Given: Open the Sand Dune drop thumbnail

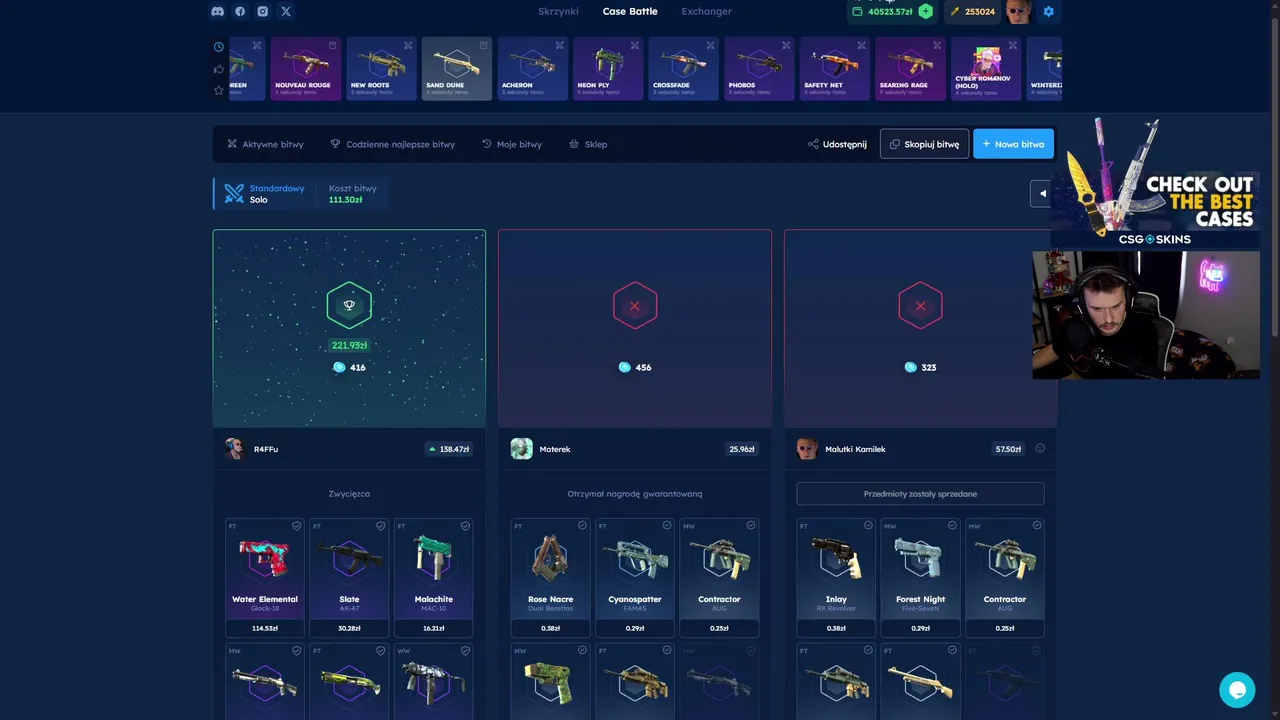Looking at the screenshot, I should pyautogui.click(x=457, y=69).
